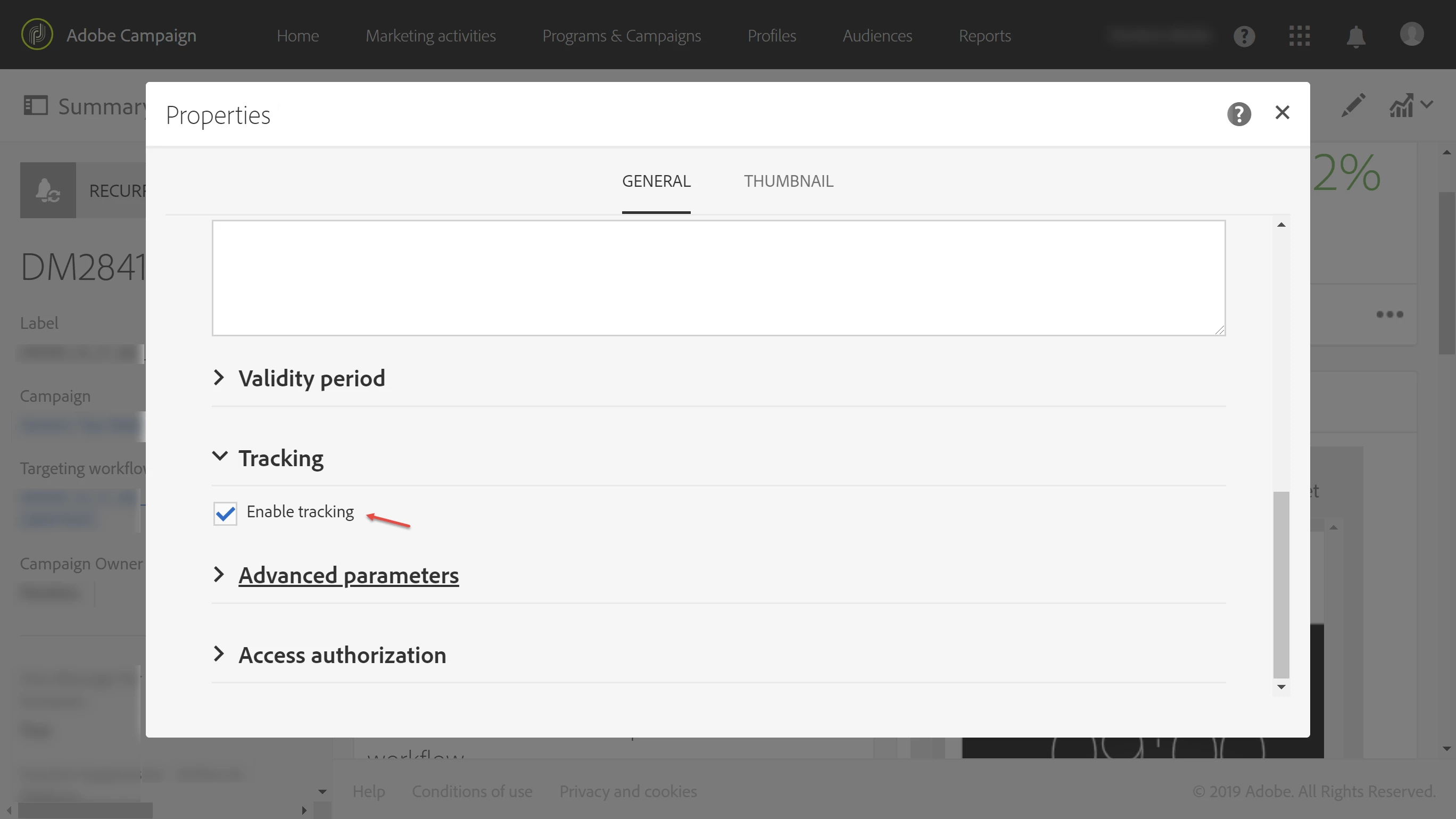
Task: Open the top bar help icon
Action: (1244, 36)
